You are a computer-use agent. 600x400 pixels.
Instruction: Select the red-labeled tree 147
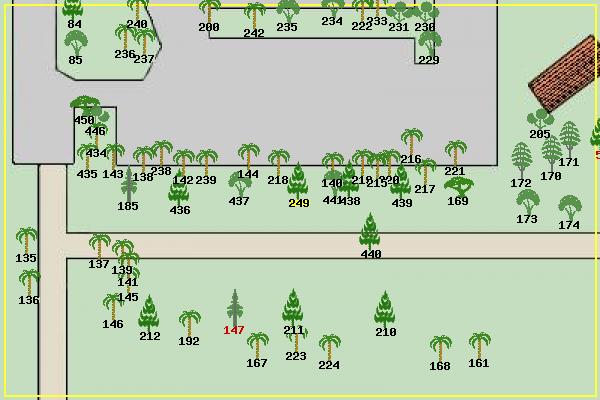click(234, 307)
